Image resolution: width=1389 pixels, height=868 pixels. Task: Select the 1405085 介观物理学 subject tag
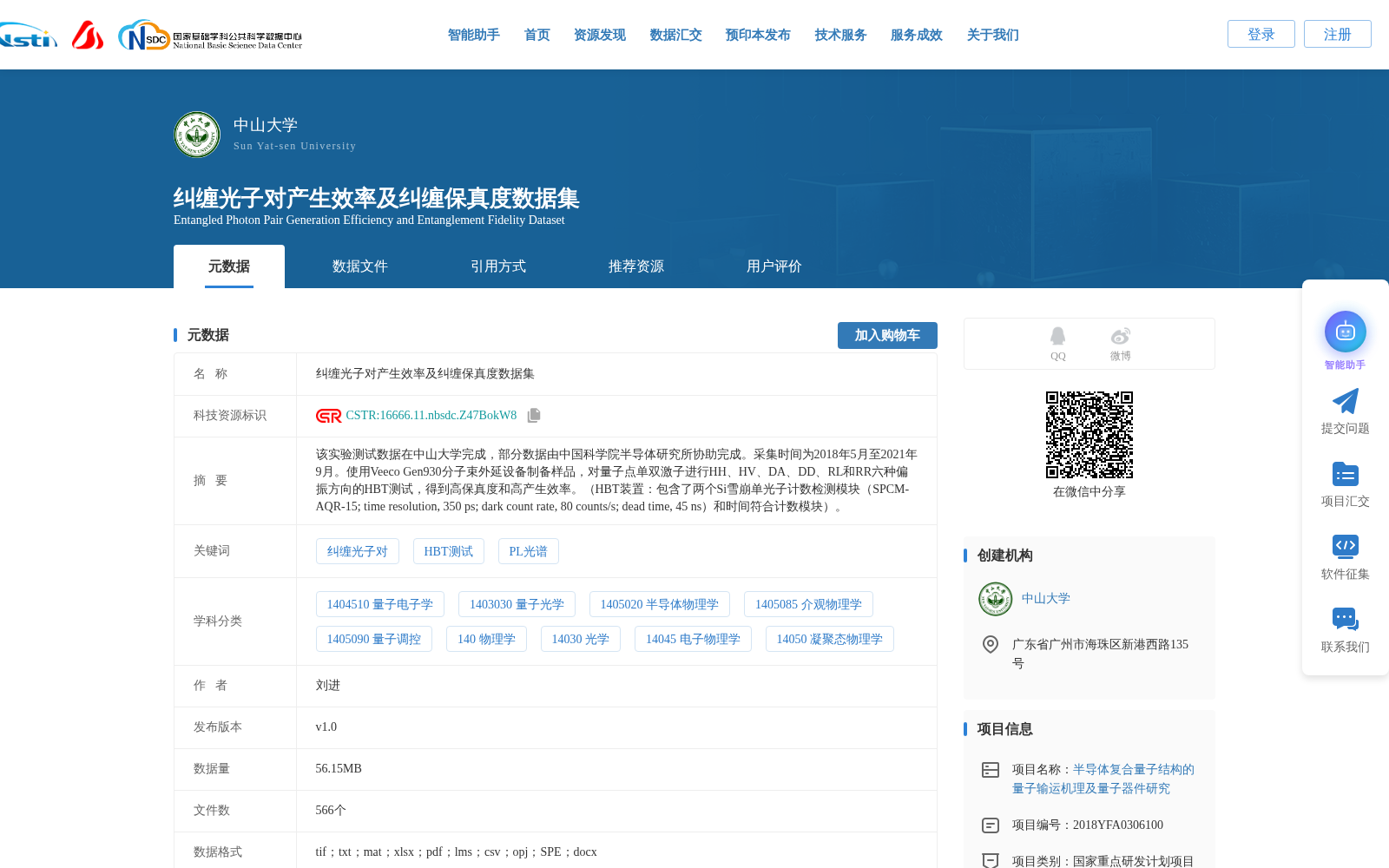click(x=808, y=604)
